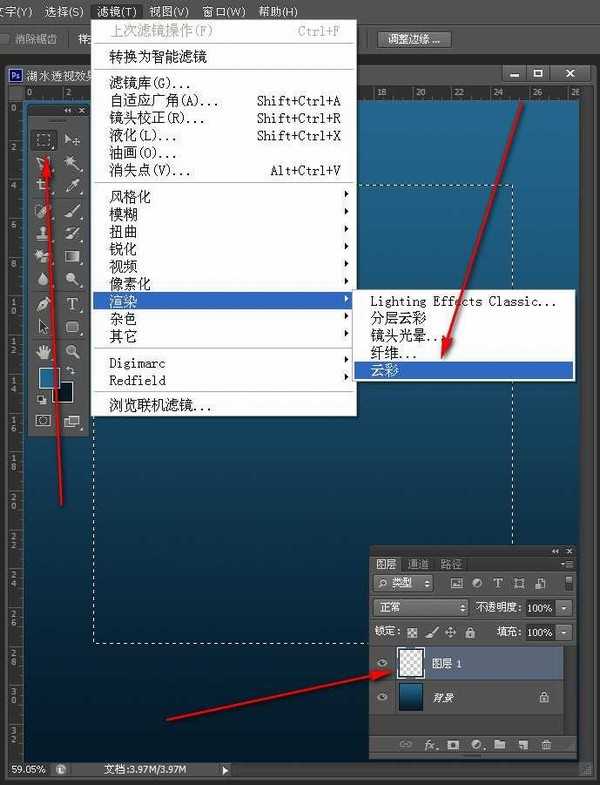Image resolution: width=600 pixels, height=785 pixels.
Task: Switch to the 路径 tab
Action: (x=451, y=564)
